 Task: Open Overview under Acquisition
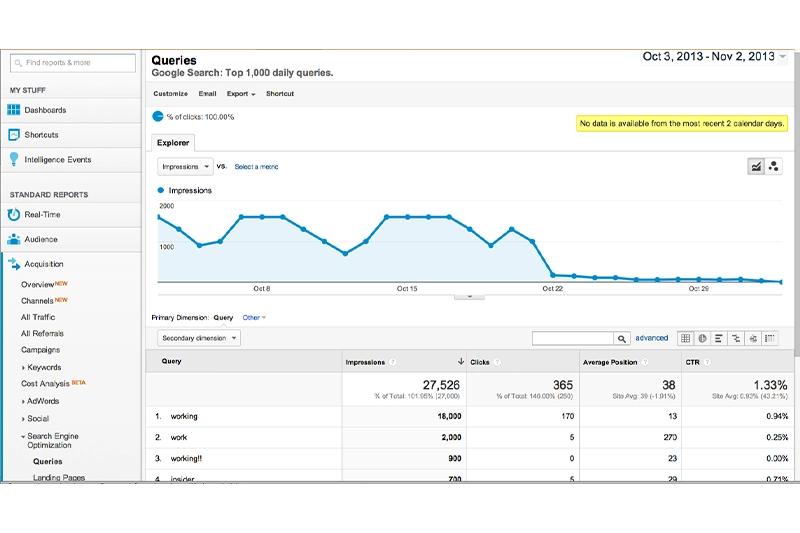[37, 285]
